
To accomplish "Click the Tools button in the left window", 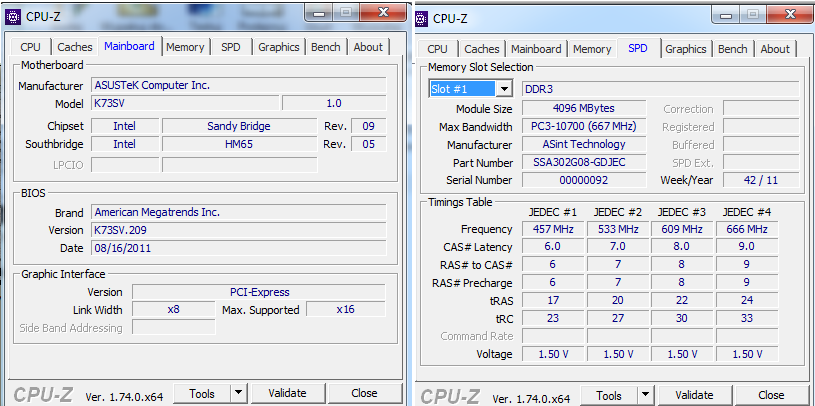I will (202, 394).
